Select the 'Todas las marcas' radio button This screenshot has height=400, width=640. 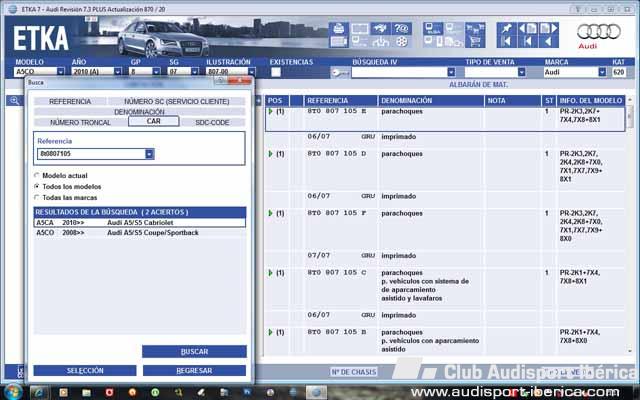(x=37, y=198)
